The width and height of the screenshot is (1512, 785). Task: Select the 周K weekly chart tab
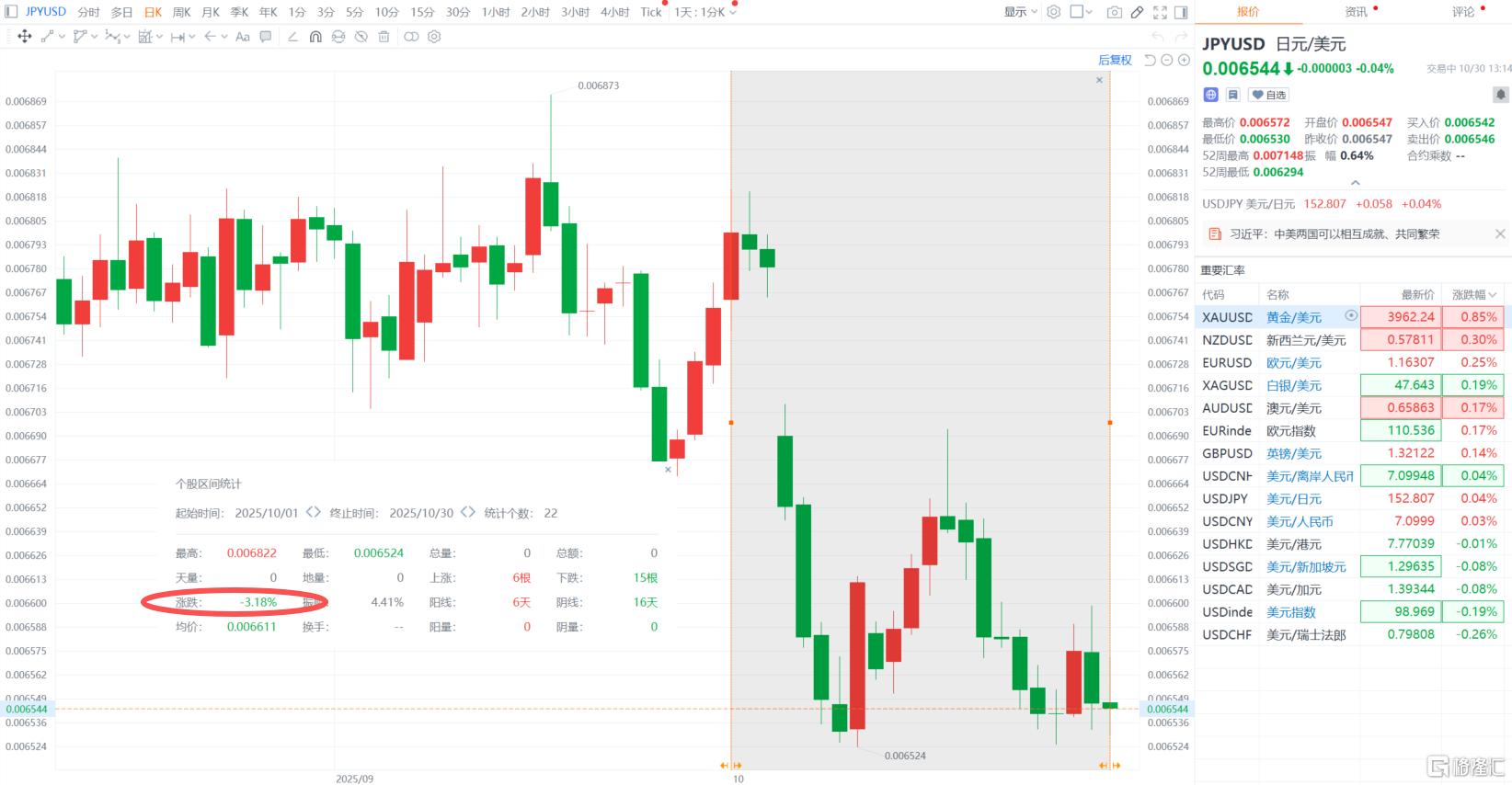182,12
